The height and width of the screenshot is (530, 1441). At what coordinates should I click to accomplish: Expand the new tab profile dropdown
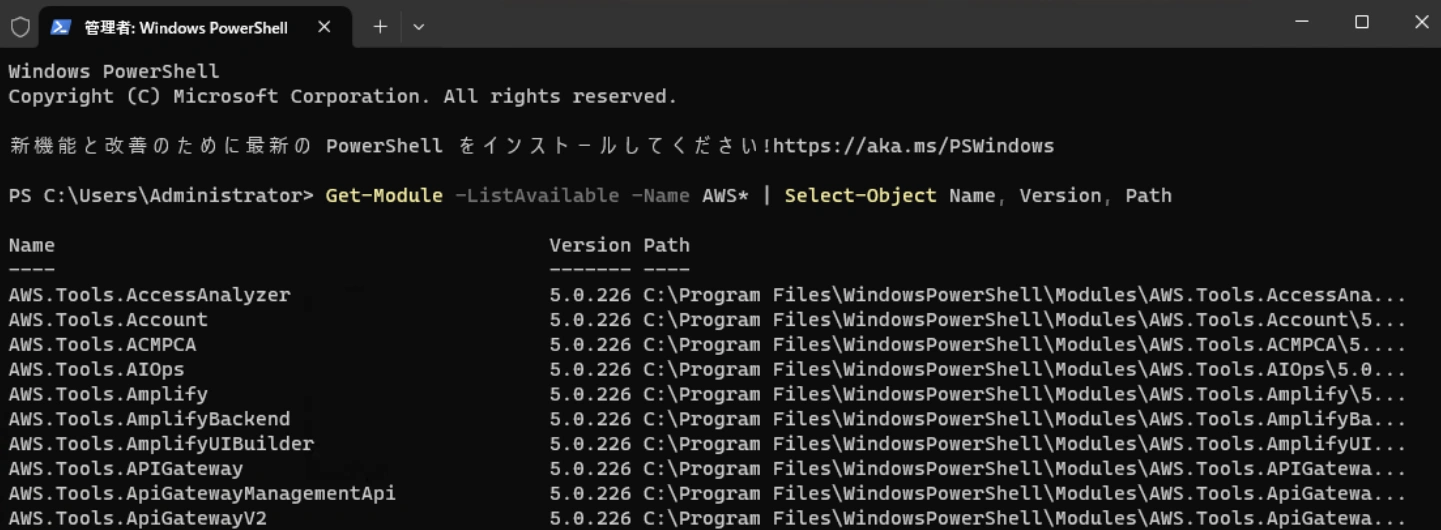click(419, 27)
